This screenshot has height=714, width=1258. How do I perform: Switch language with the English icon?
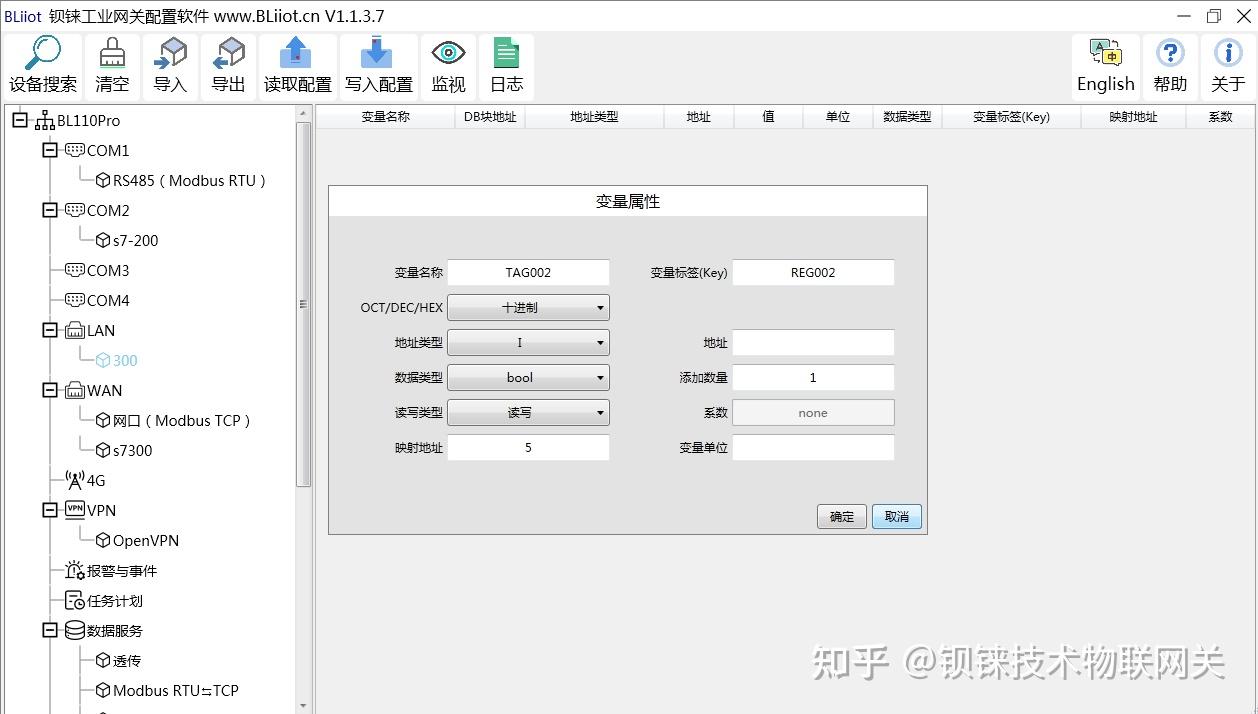point(1105,67)
